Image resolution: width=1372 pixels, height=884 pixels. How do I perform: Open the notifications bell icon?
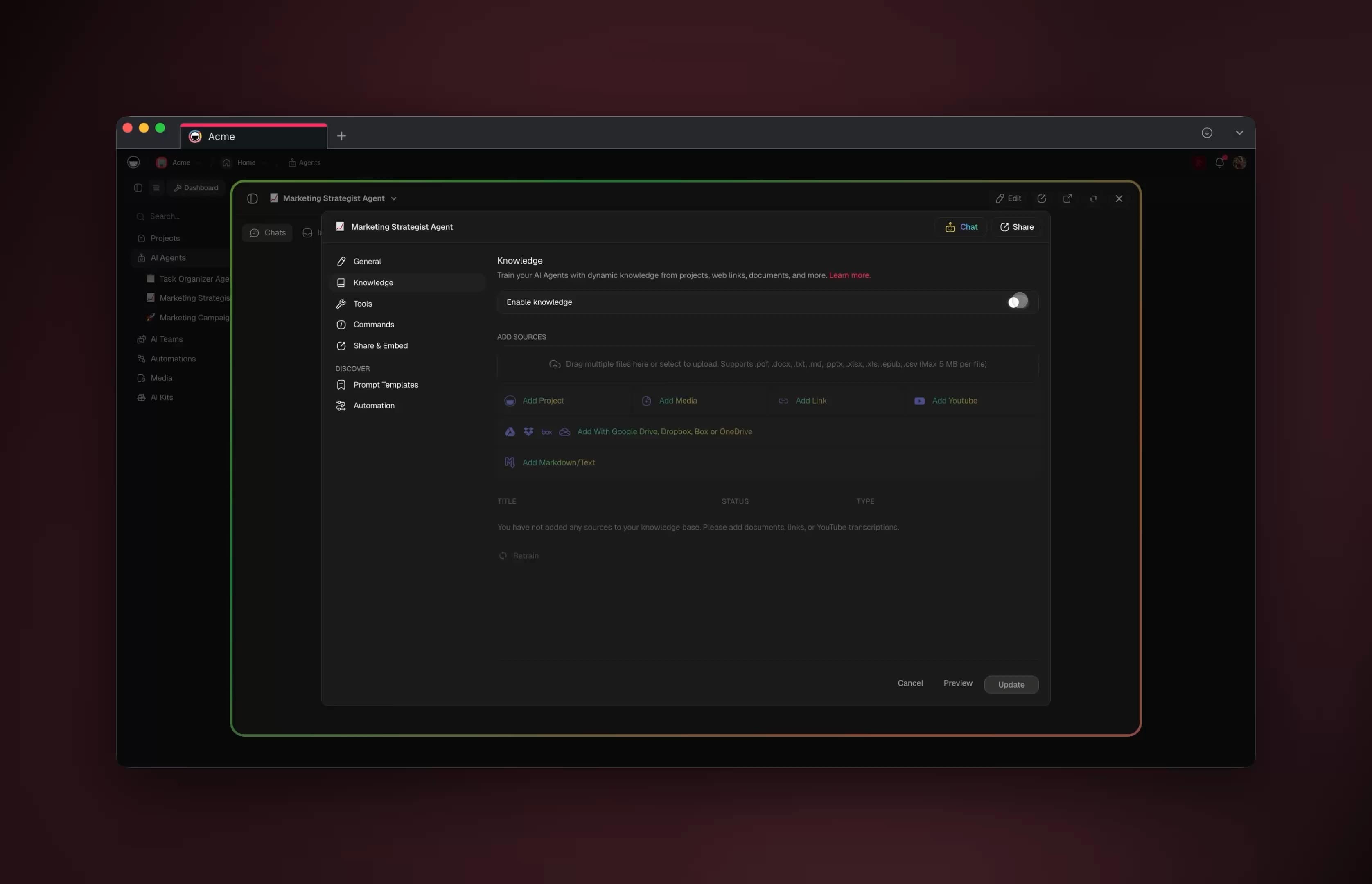(x=1219, y=163)
